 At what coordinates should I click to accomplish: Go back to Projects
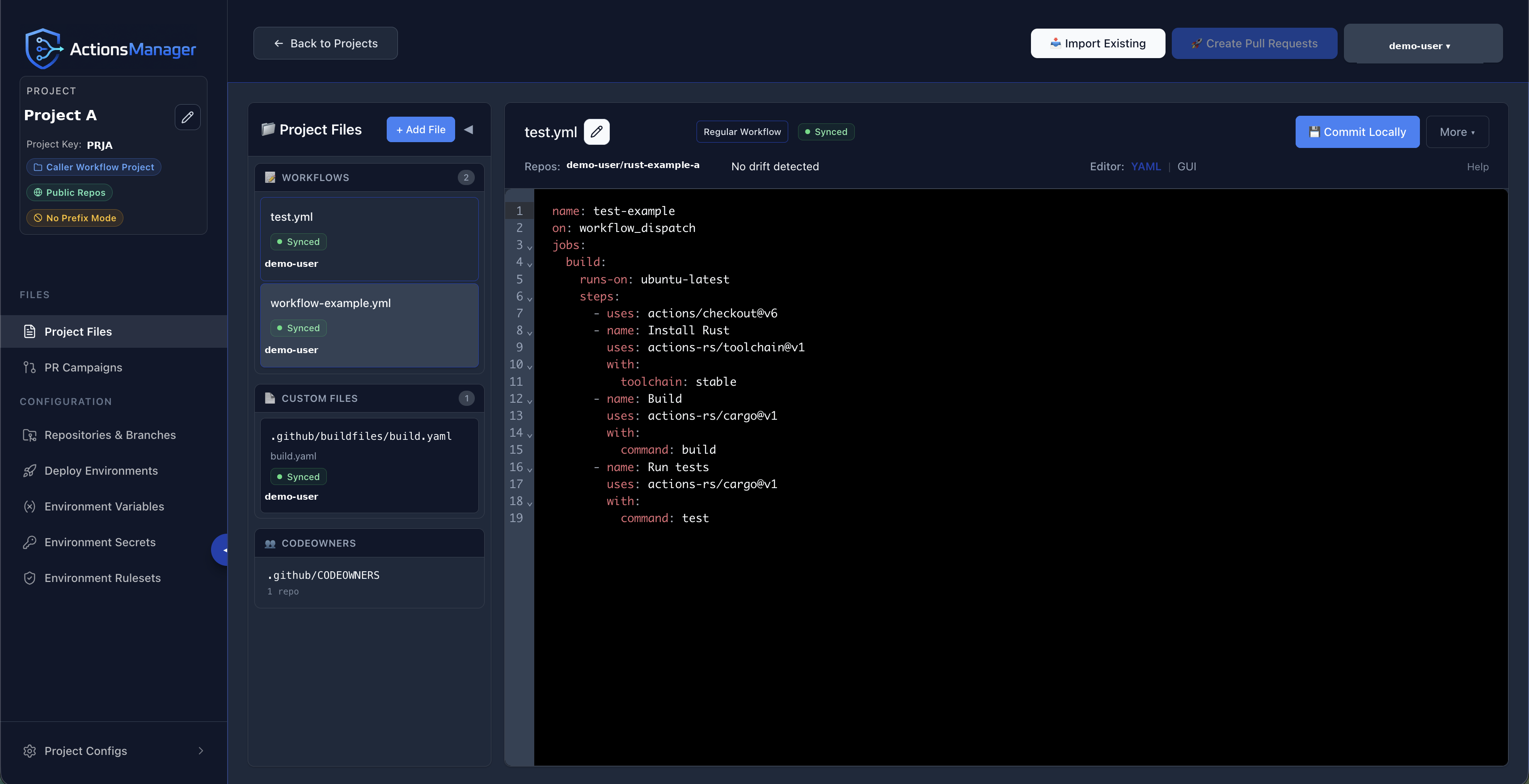point(325,43)
